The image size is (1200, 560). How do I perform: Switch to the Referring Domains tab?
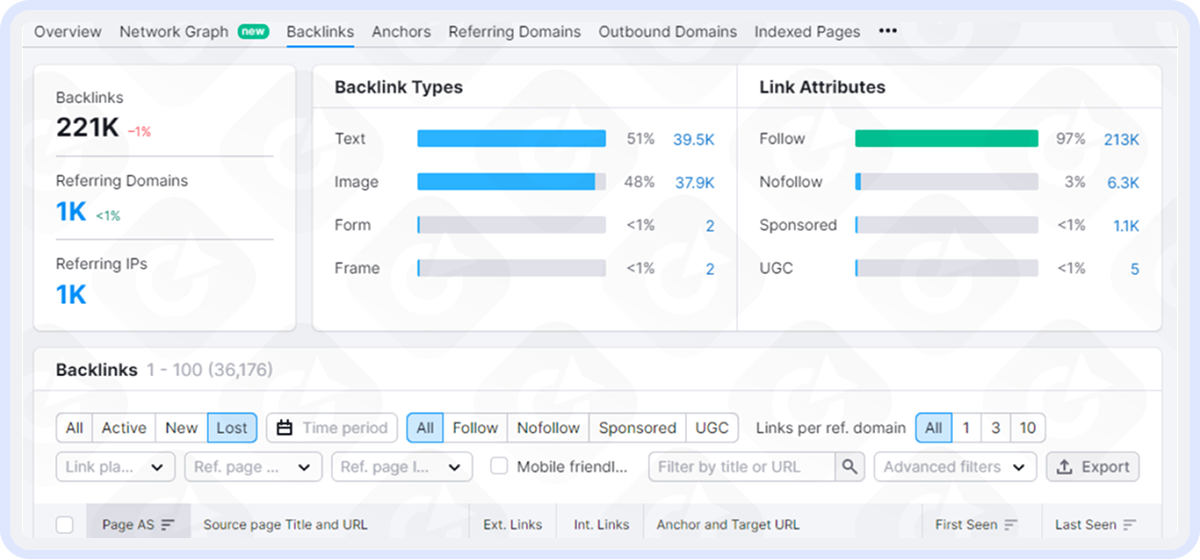[514, 32]
